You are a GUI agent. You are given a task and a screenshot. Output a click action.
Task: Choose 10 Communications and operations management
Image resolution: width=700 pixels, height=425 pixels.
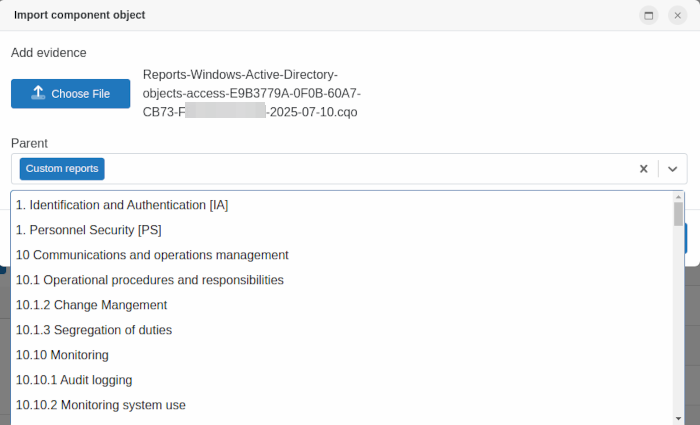[152, 255]
